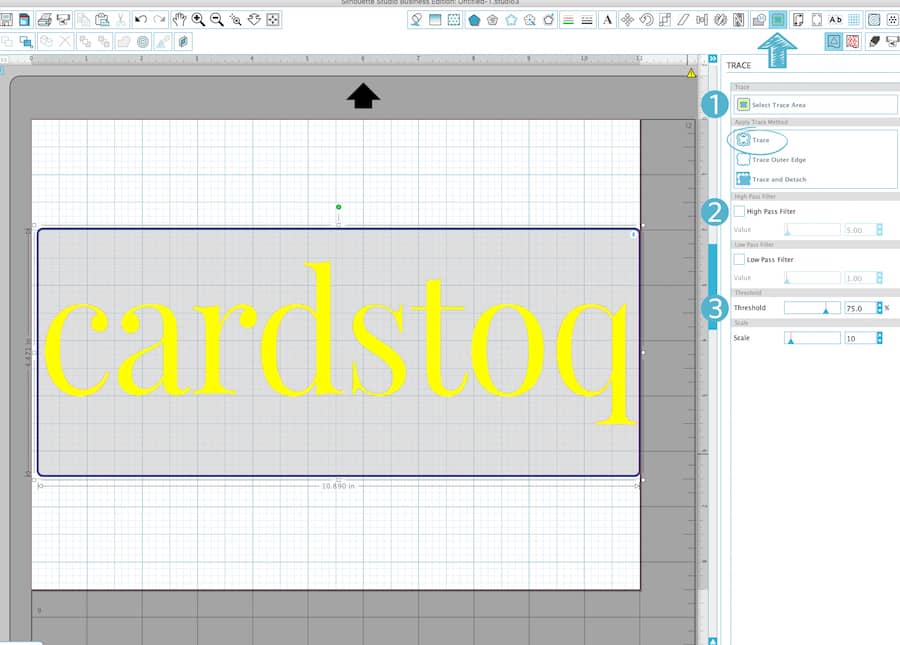Open the highlighted Trace panel icon
The image size is (900, 645).
click(778, 20)
